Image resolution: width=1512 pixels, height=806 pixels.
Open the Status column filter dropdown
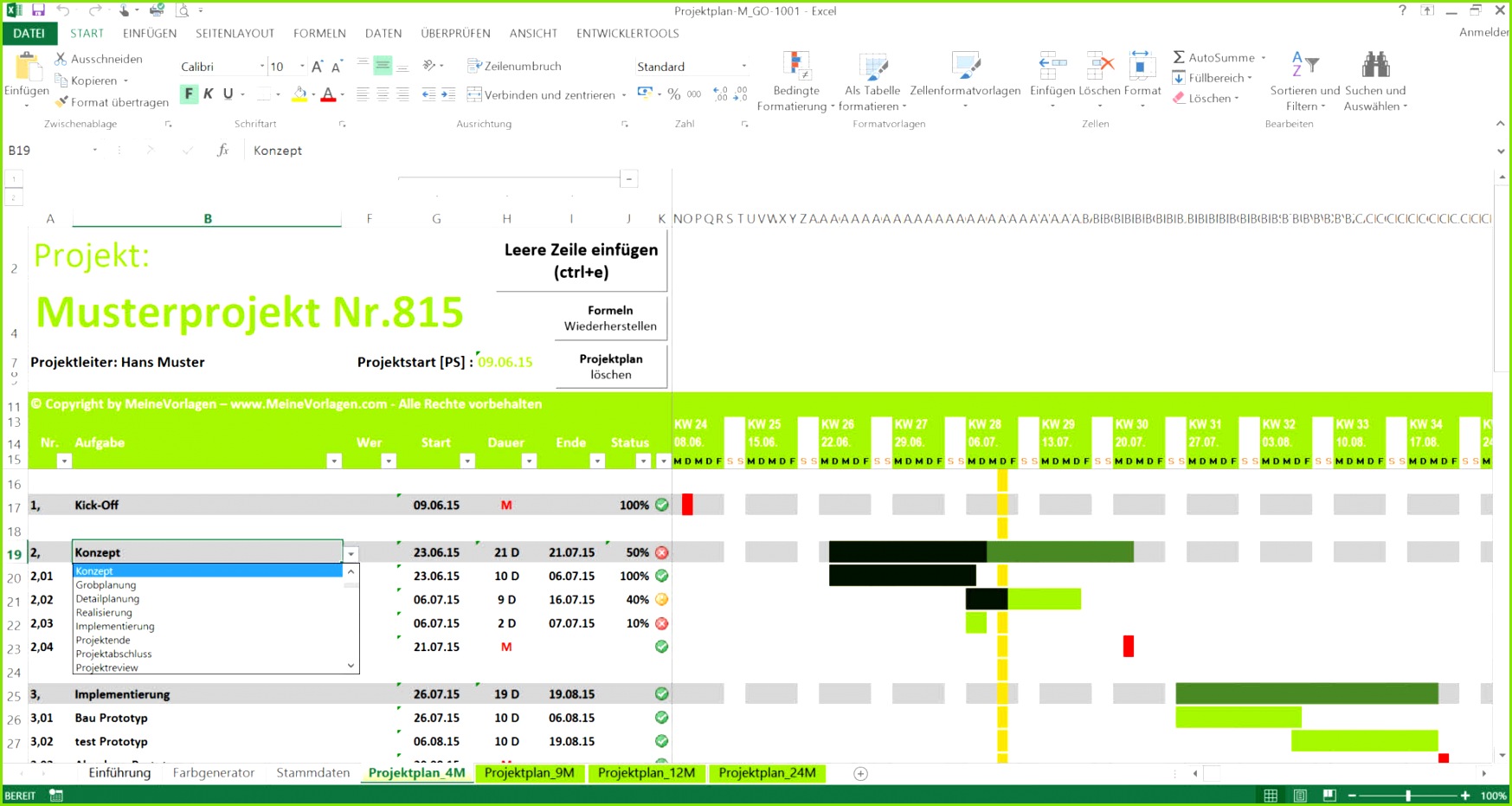pyautogui.click(x=642, y=460)
